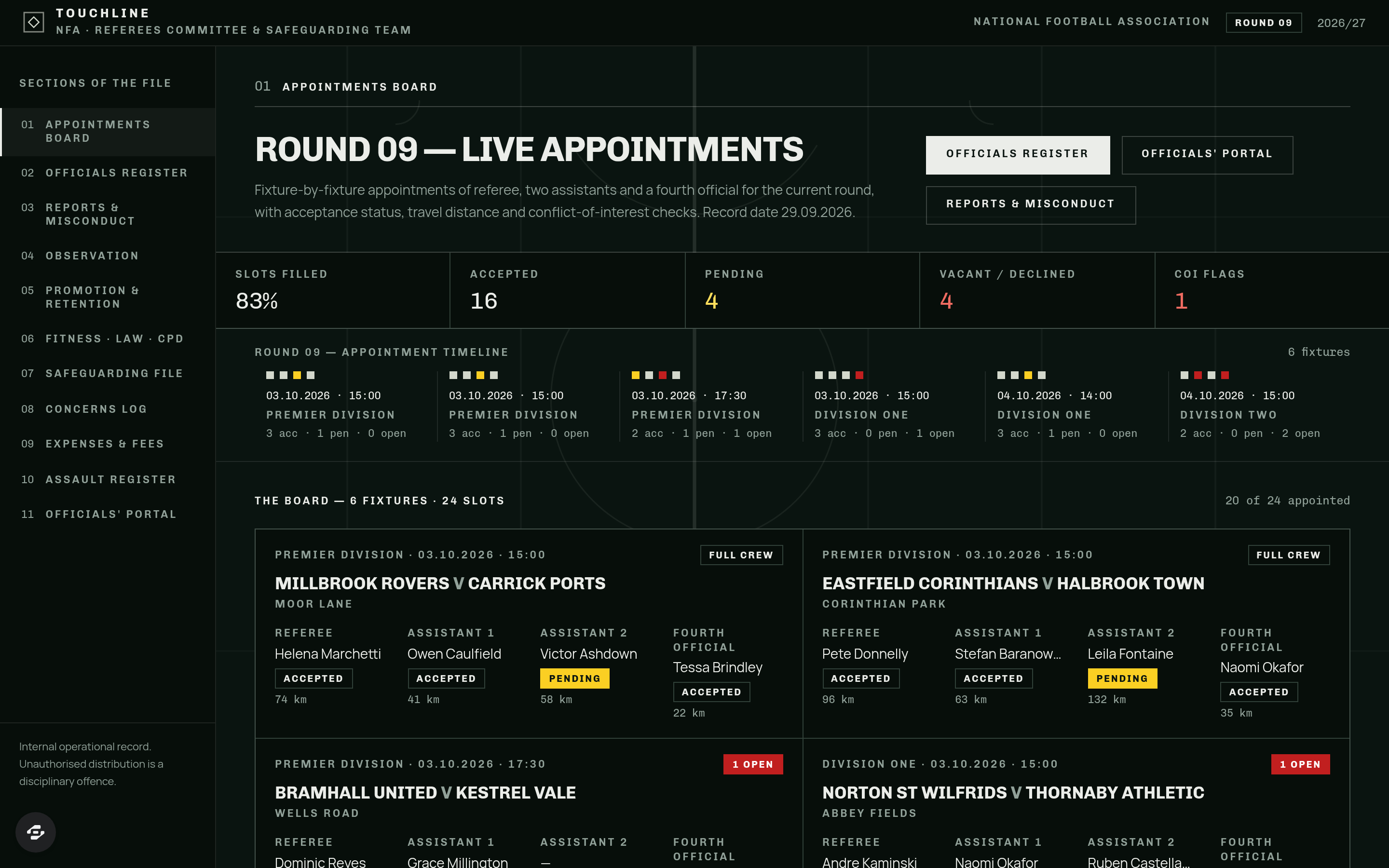
Task: Click referee Helena Marchetti name
Action: click(328, 654)
